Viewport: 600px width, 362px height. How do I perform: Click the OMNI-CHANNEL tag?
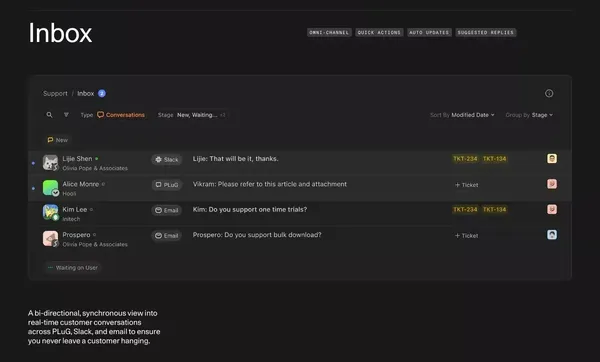[x=329, y=33]
